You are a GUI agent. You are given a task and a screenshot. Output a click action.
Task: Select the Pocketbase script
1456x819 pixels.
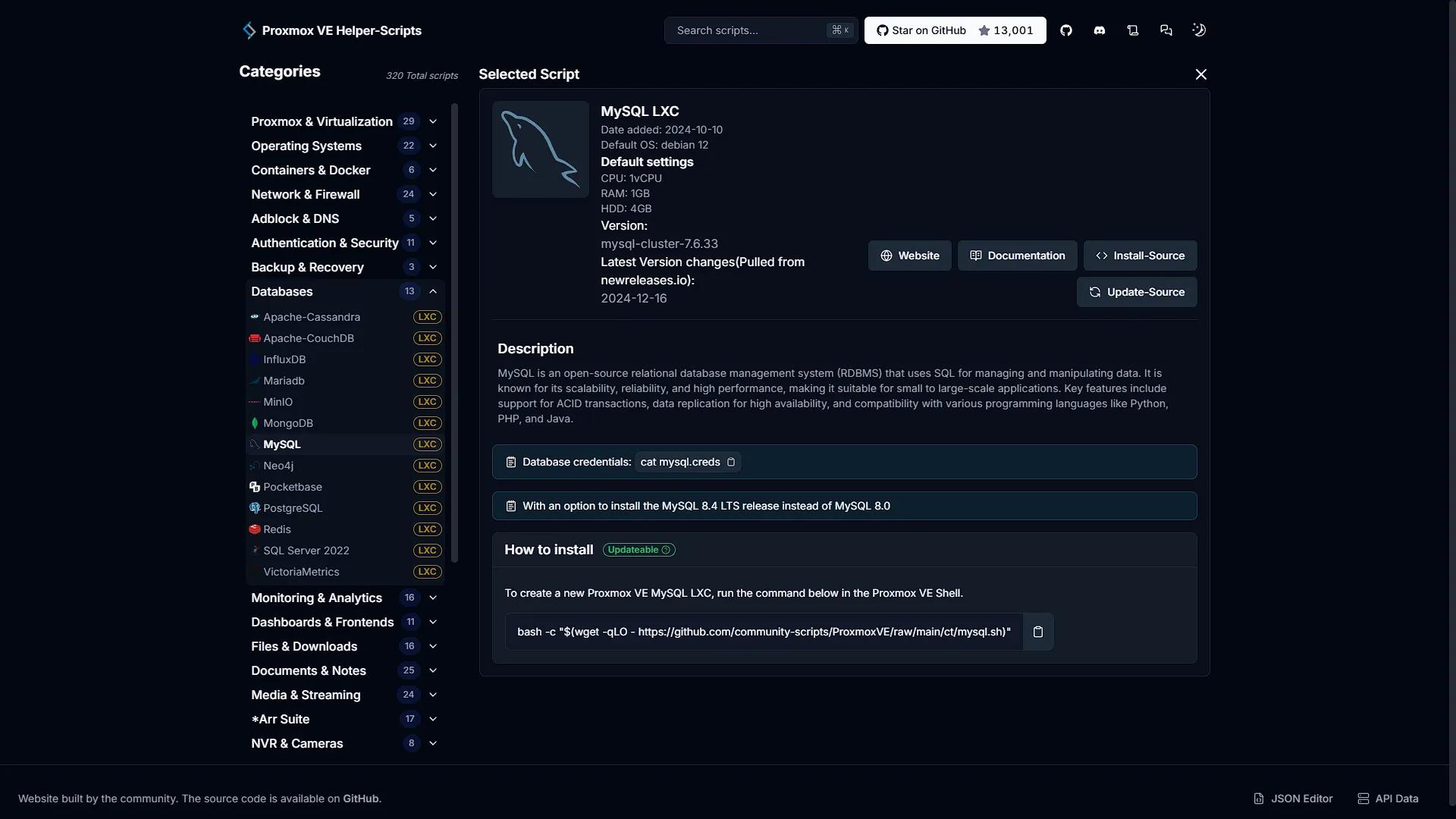click(x=345, y=487)
